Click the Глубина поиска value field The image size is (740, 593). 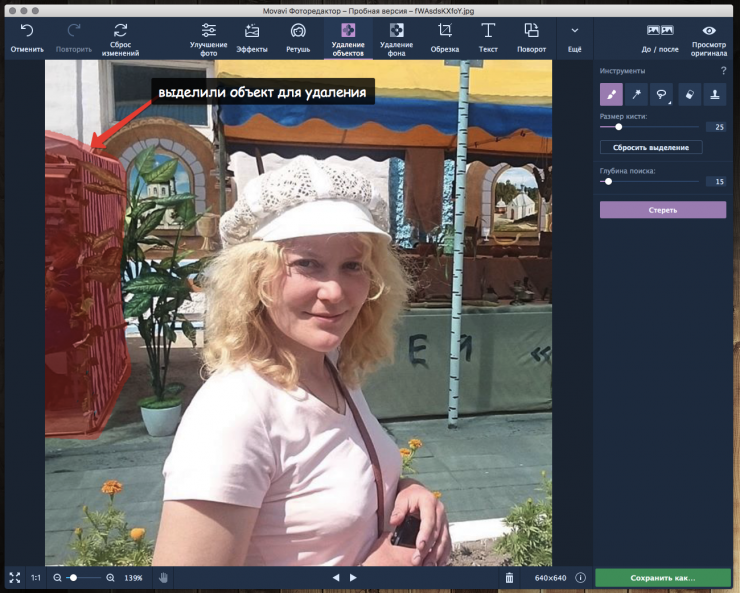pos(716,181)
